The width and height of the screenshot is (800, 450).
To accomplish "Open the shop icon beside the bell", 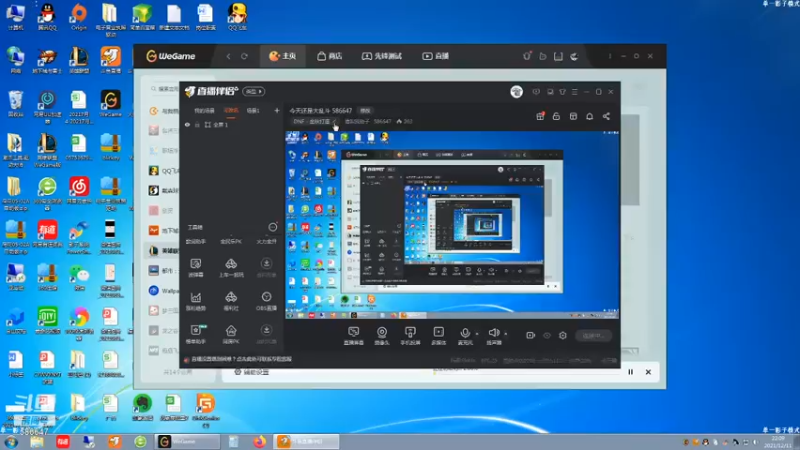I will [x=573, y=116].
